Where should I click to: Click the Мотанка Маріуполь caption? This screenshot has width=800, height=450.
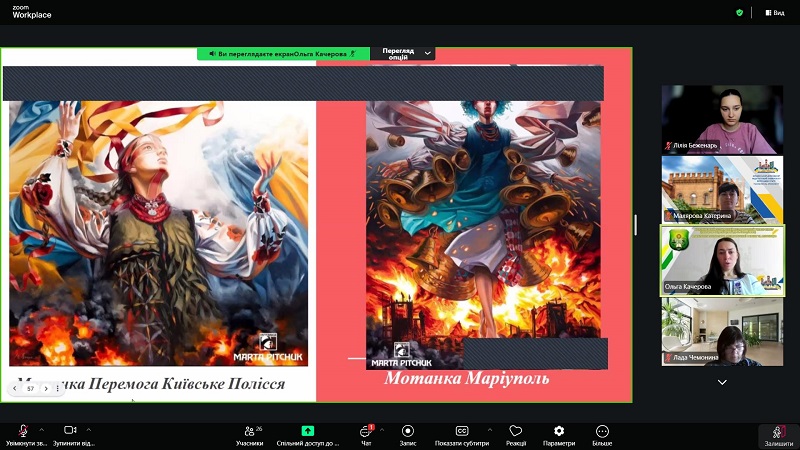coord(466,378)
